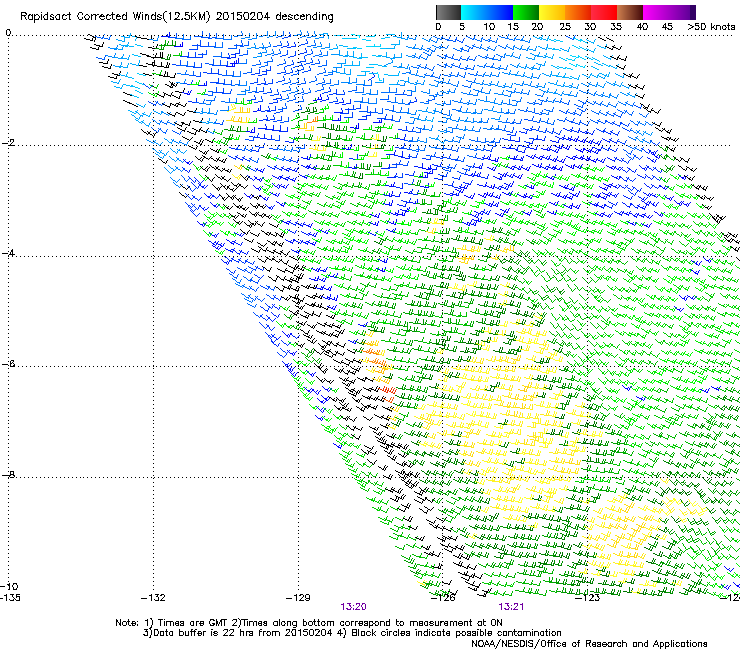
Task: Click the '40' legend scale label
Action: 642,26
